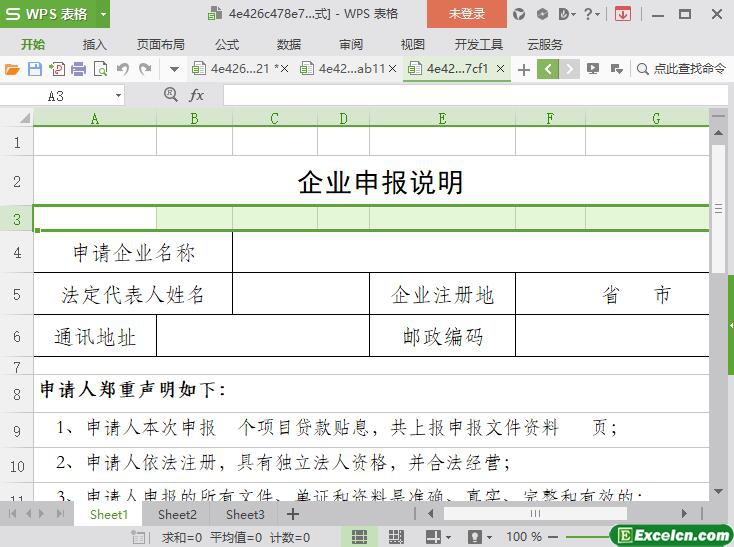The height and width of the screenshot is (547, 734).
Task: Click the vertical scrollbar down arrow
Action: coord(719,491)
